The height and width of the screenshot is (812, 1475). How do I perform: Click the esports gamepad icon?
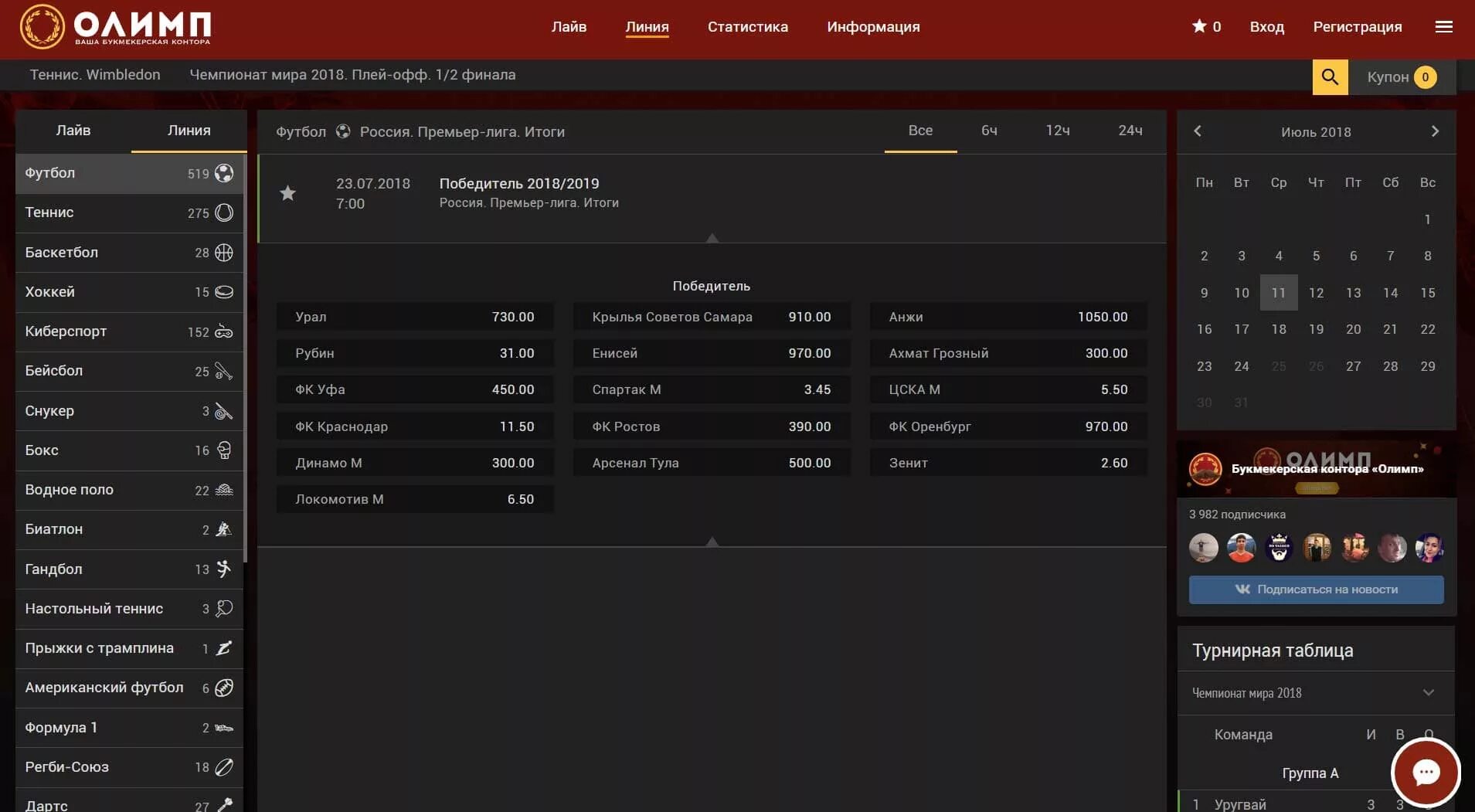[224, 331]
